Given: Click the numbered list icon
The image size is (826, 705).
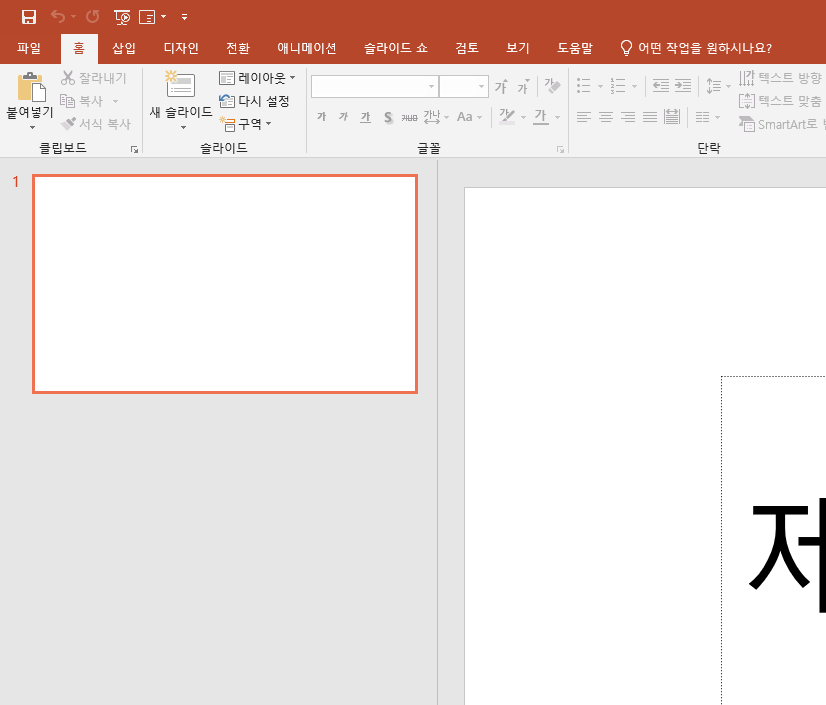Looking at the screenshot, I should (x=618, y=85).
